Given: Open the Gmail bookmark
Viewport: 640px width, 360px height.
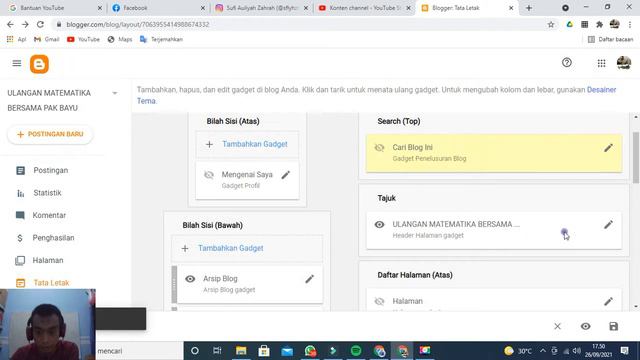Looking at the screenshot, I should [47, 39].
